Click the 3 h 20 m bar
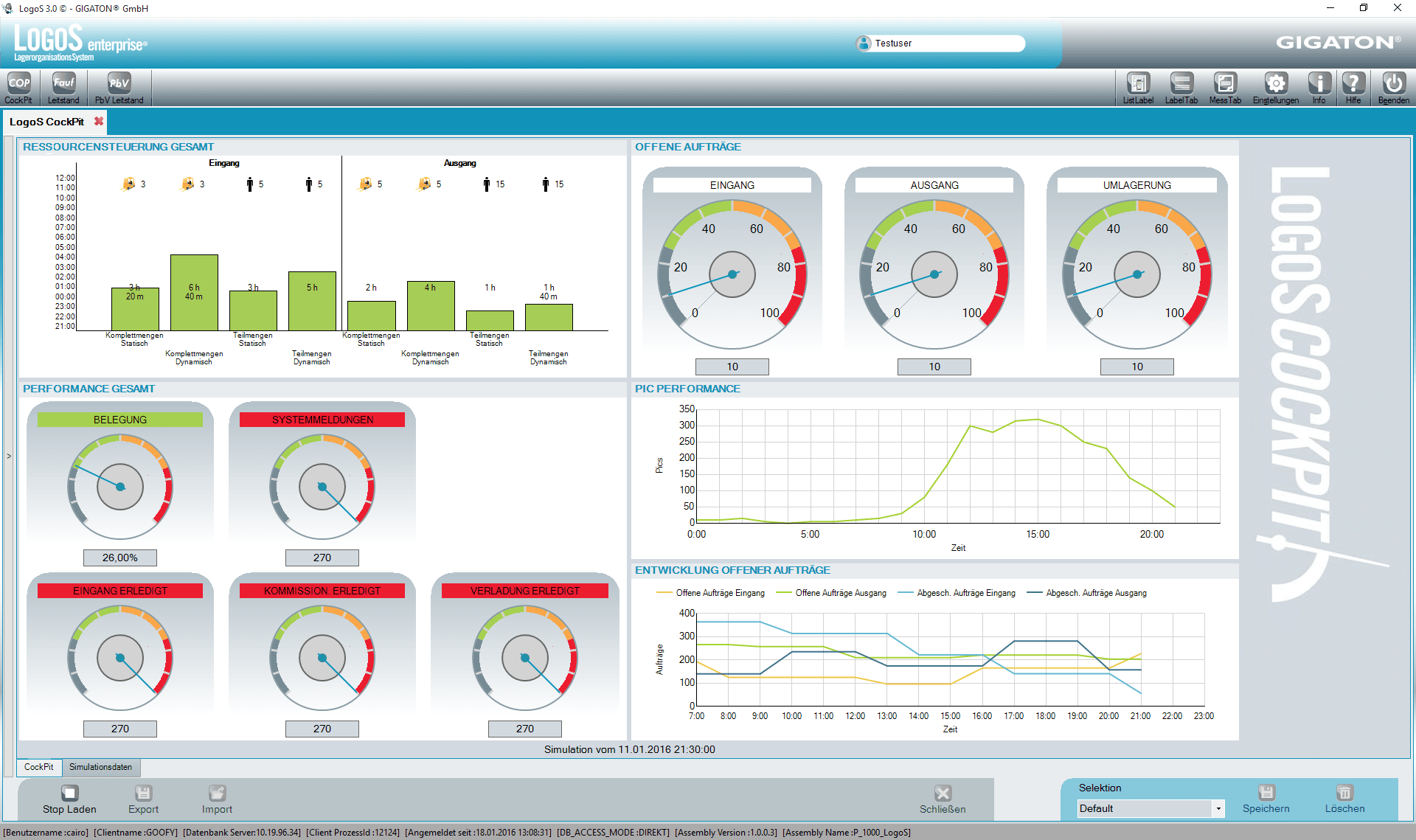The width and height of the screenshot is (1416, 840). (x=135, y=309)
